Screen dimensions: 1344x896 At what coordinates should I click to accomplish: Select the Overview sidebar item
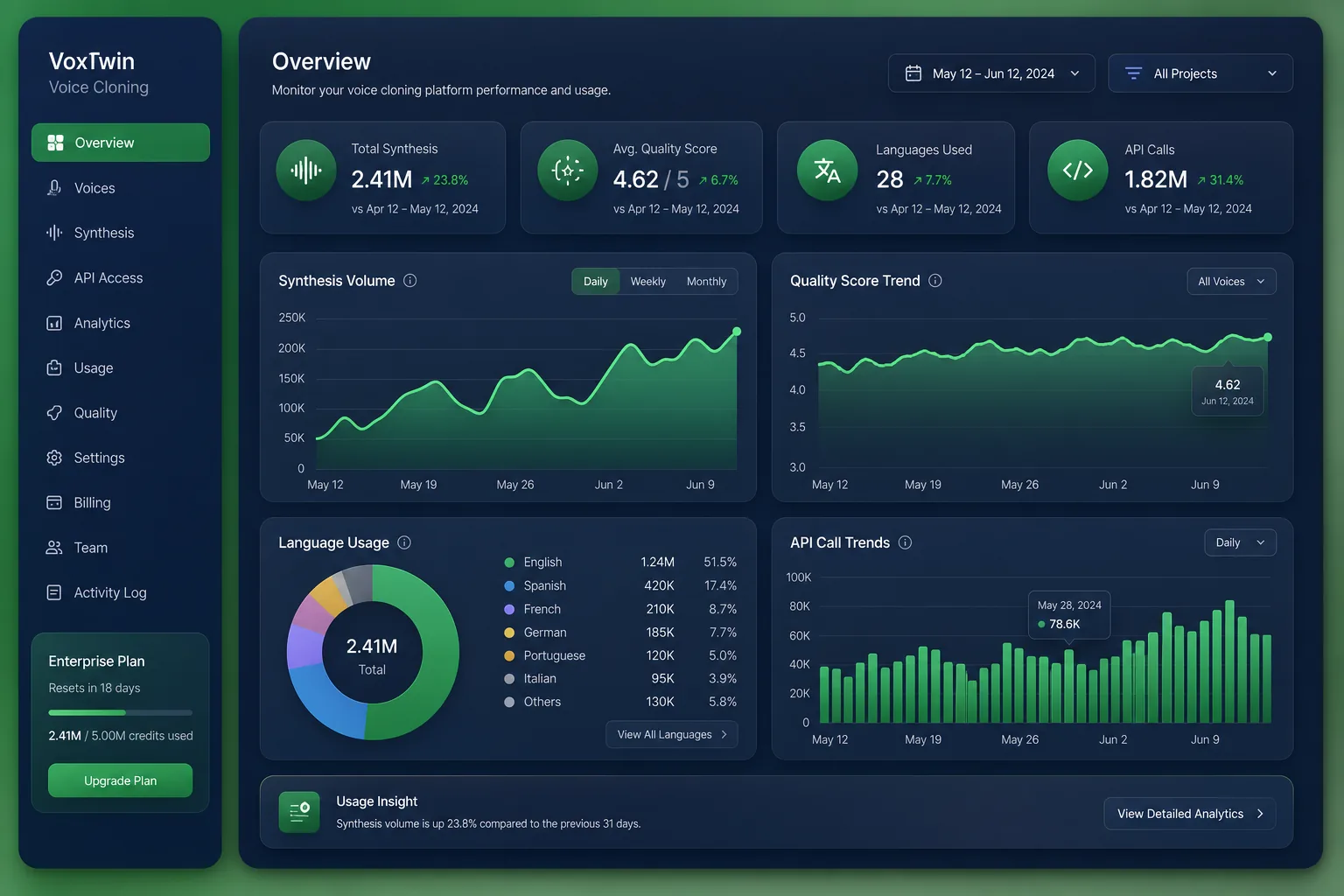pyautogui.click(x=121, y=143)
